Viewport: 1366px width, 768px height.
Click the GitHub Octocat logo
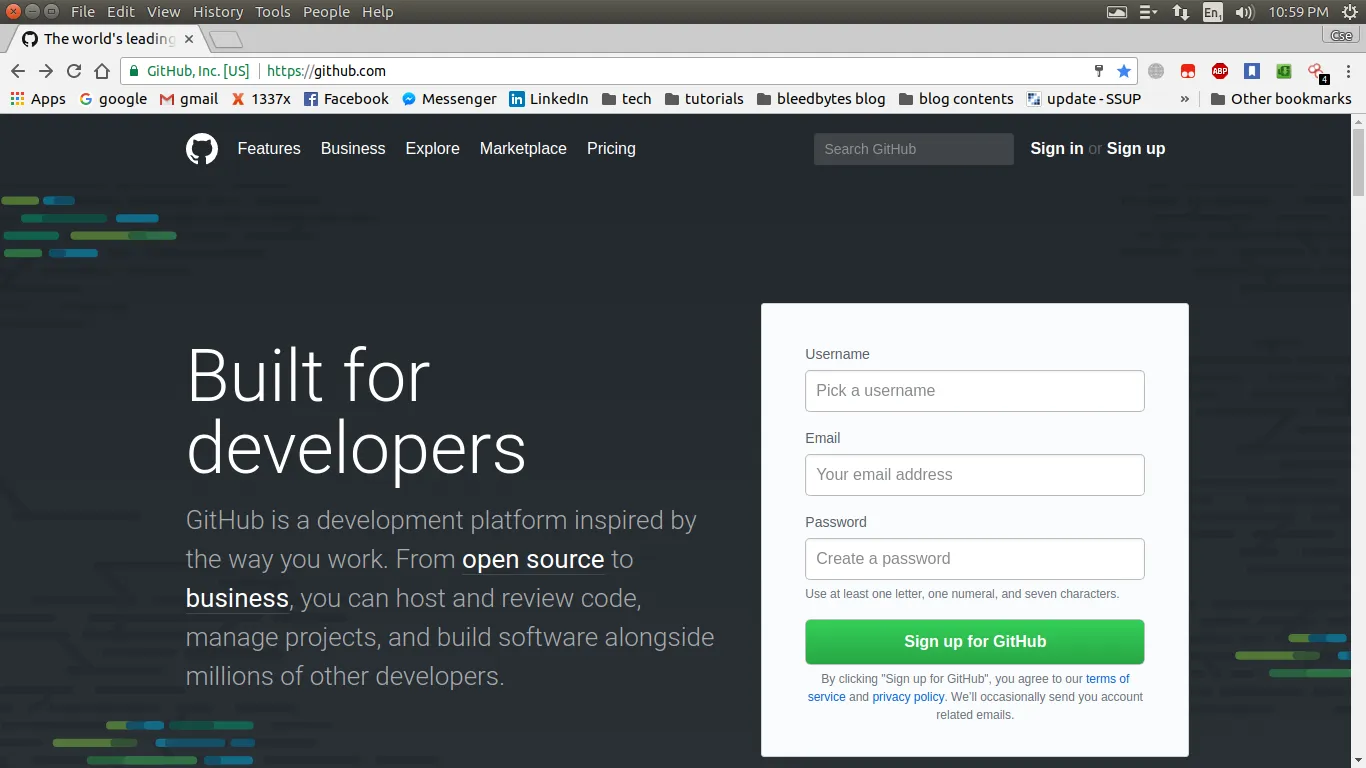[202, 149]
